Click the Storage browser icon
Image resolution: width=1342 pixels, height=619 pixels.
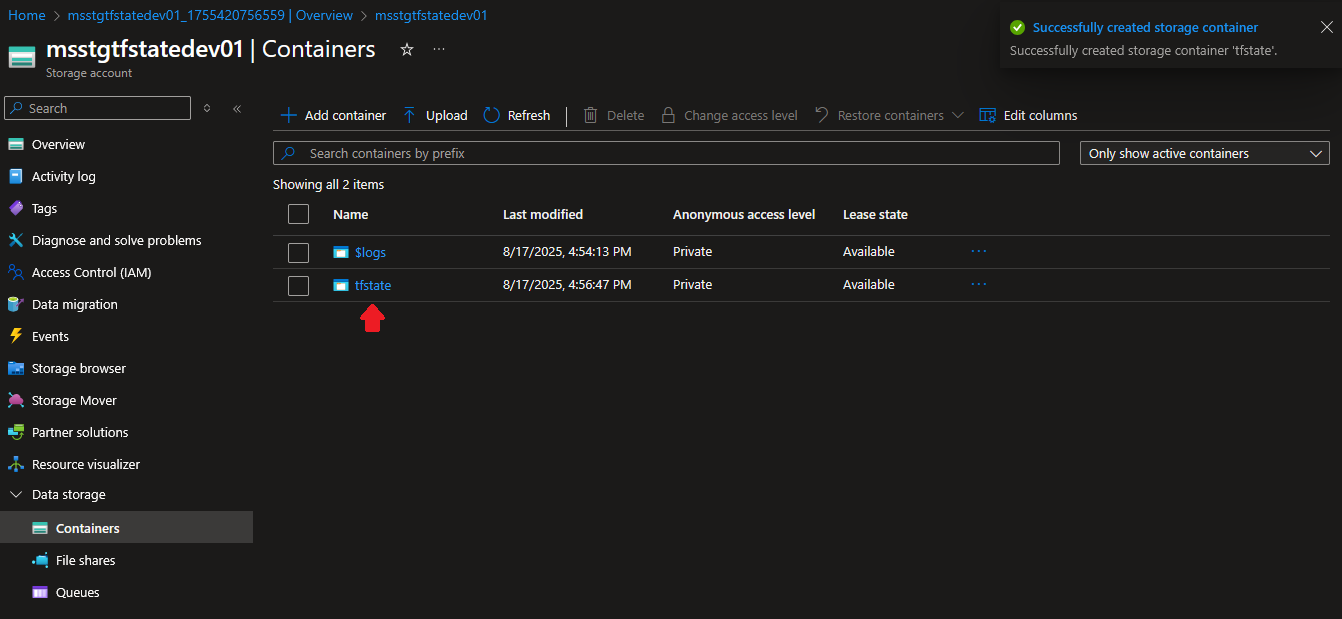point(16,368)
